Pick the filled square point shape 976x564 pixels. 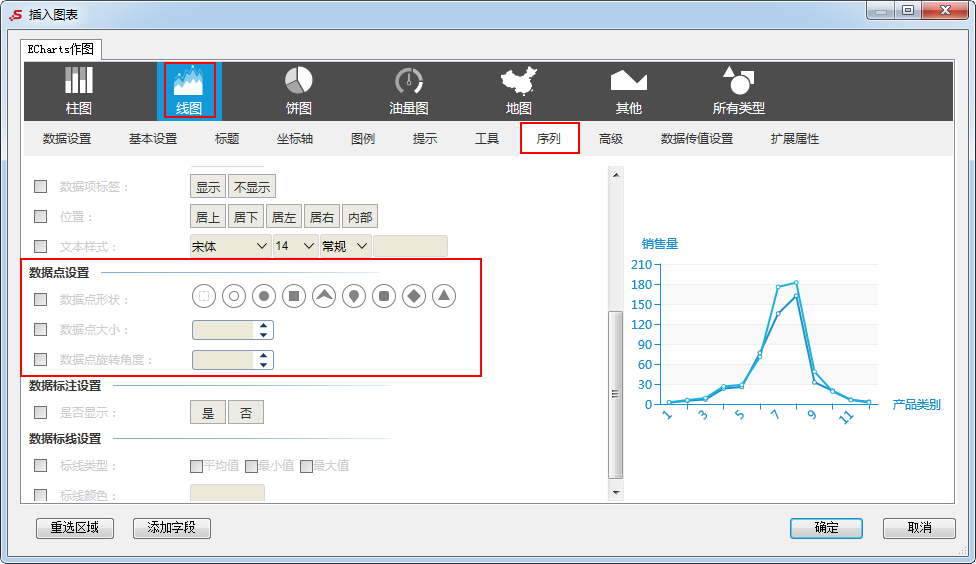(294, 296)
